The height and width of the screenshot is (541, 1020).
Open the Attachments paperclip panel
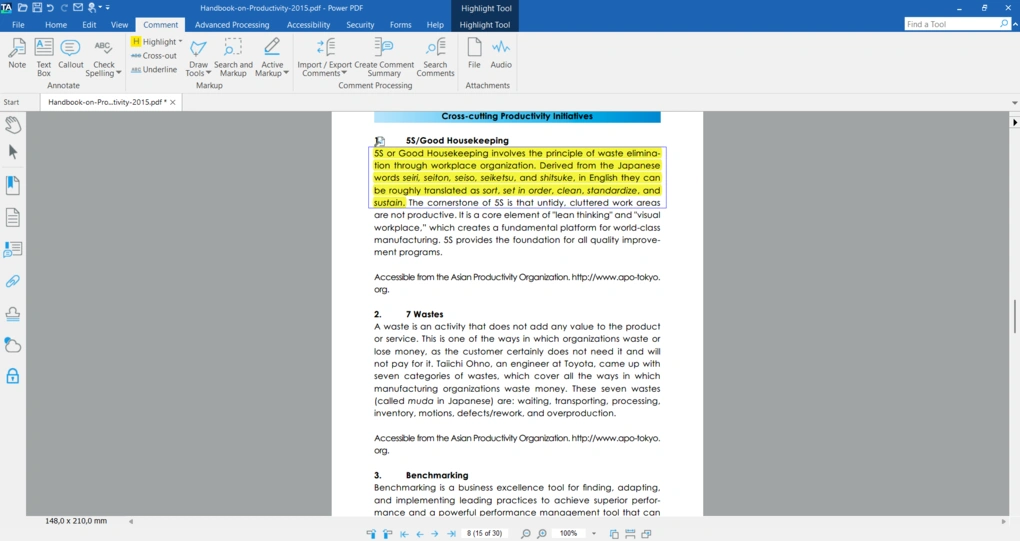coord(12,281)
